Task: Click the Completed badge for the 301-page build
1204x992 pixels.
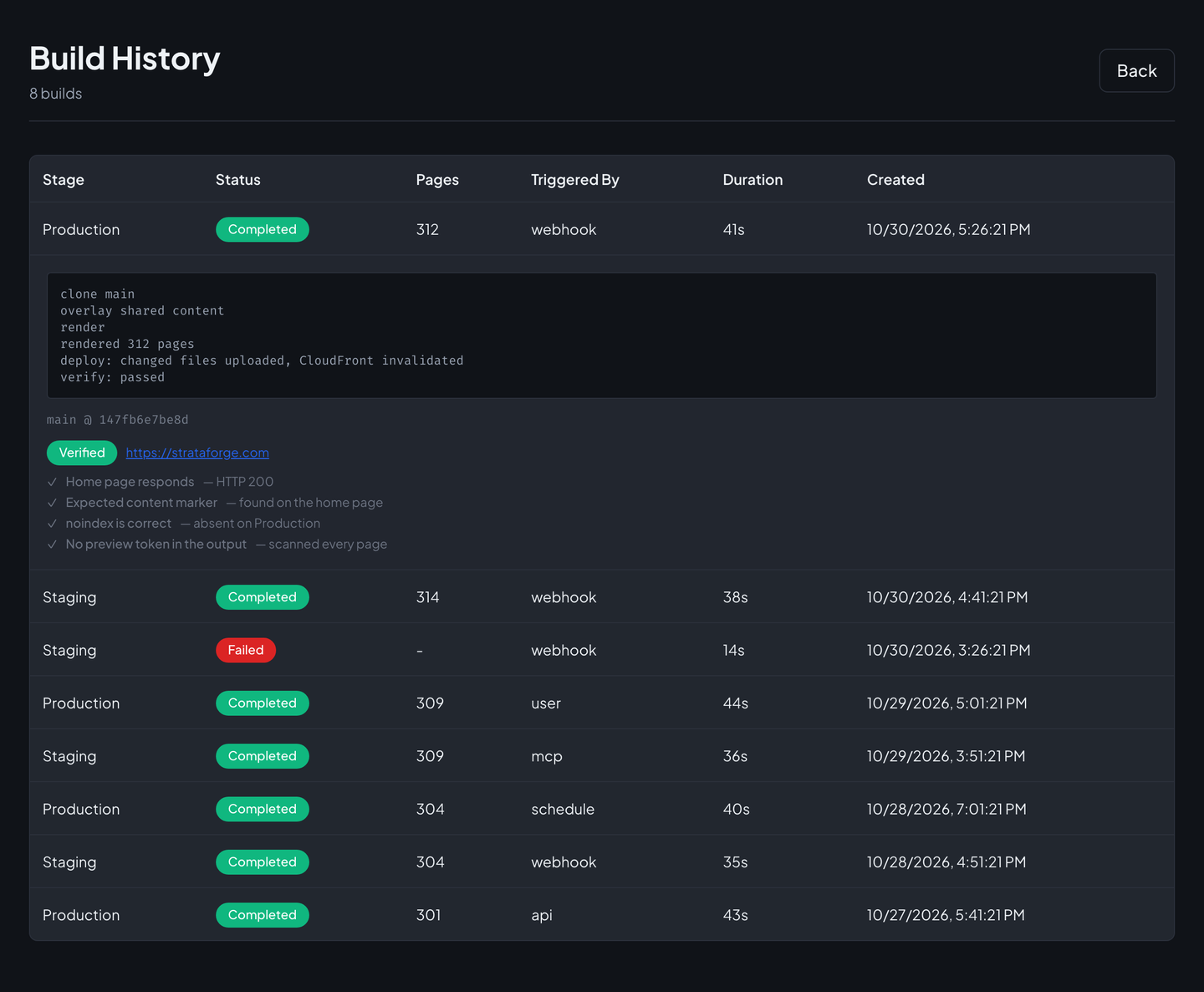Action: [263, 915]
